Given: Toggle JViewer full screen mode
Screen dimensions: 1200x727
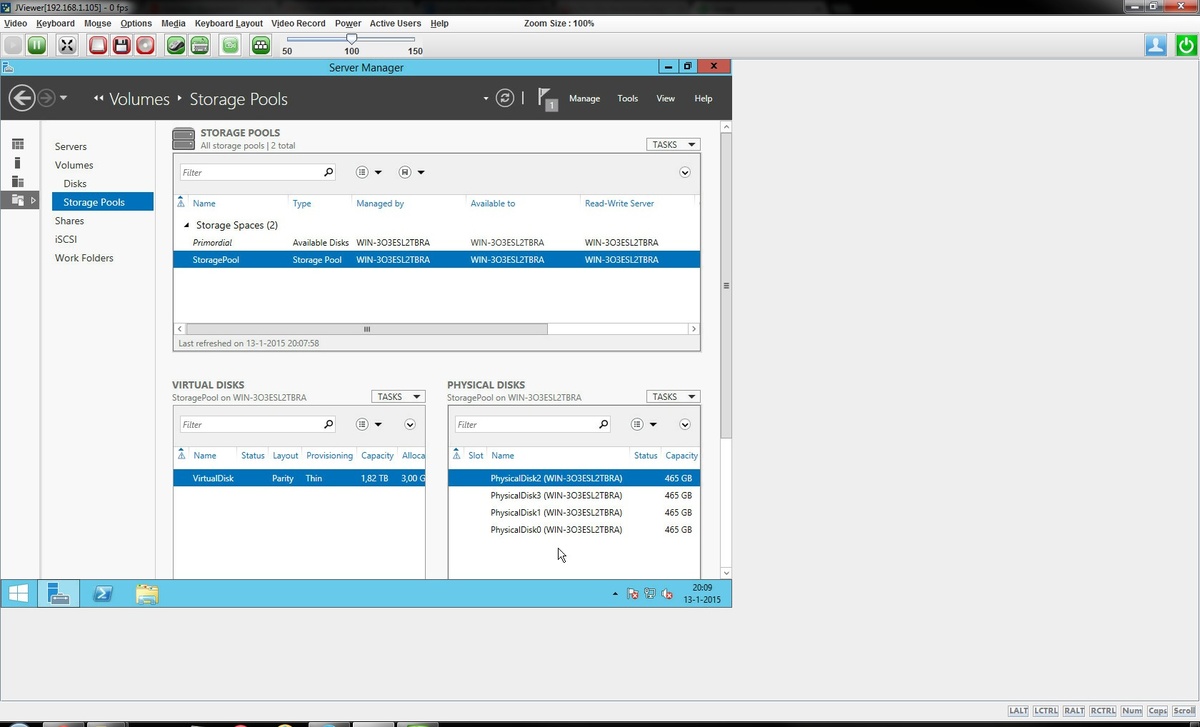Looking at the screenshot, I should tap(67, 45).
